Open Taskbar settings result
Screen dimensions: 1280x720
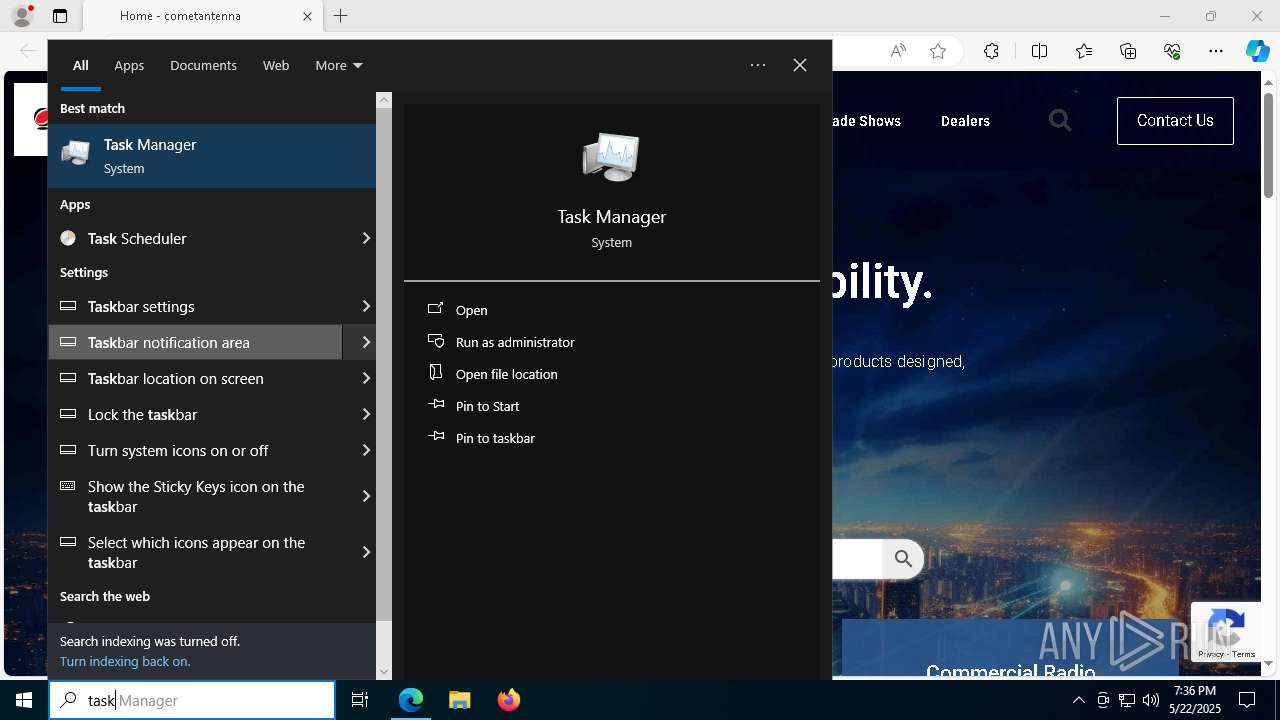coord(196,306)
